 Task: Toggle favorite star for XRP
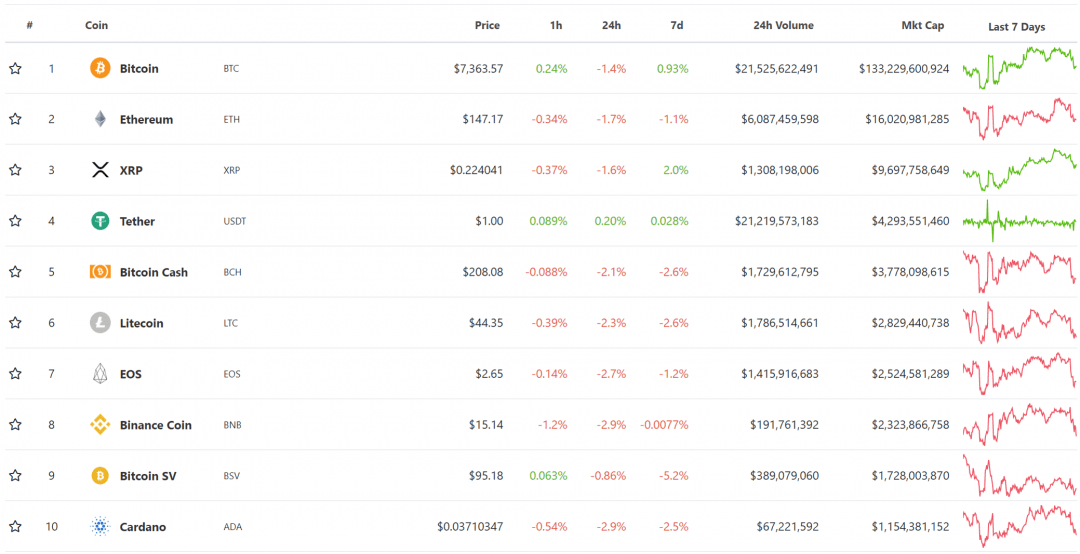tap(15, 170)
